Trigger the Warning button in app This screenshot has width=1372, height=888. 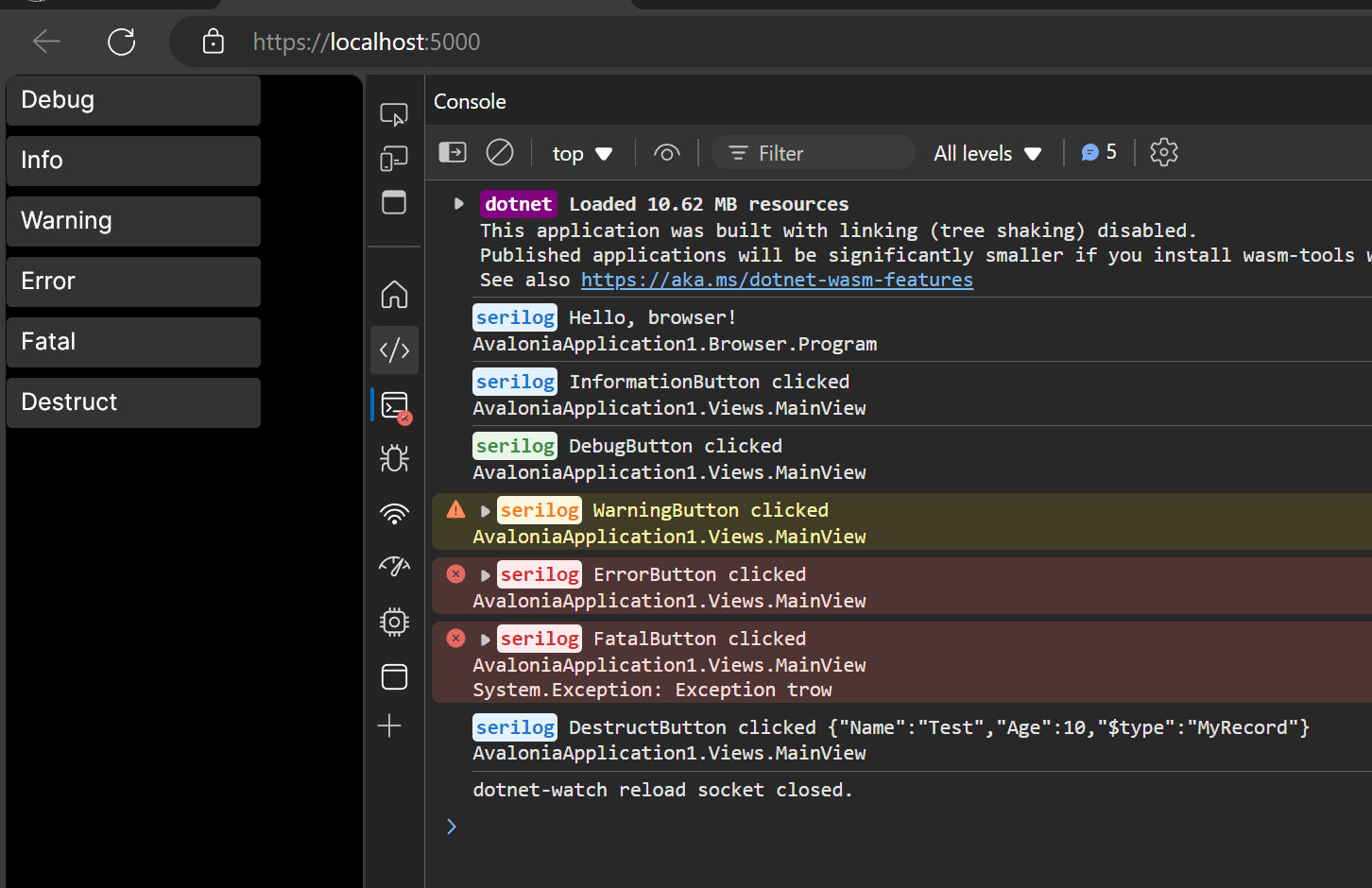(x=133, y=221)
